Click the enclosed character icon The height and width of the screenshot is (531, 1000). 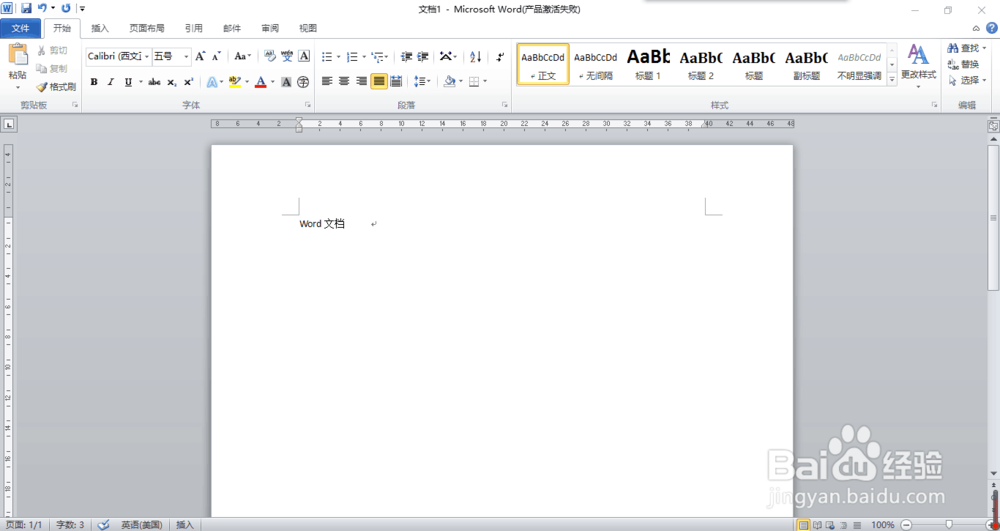(x=303, y=82)
